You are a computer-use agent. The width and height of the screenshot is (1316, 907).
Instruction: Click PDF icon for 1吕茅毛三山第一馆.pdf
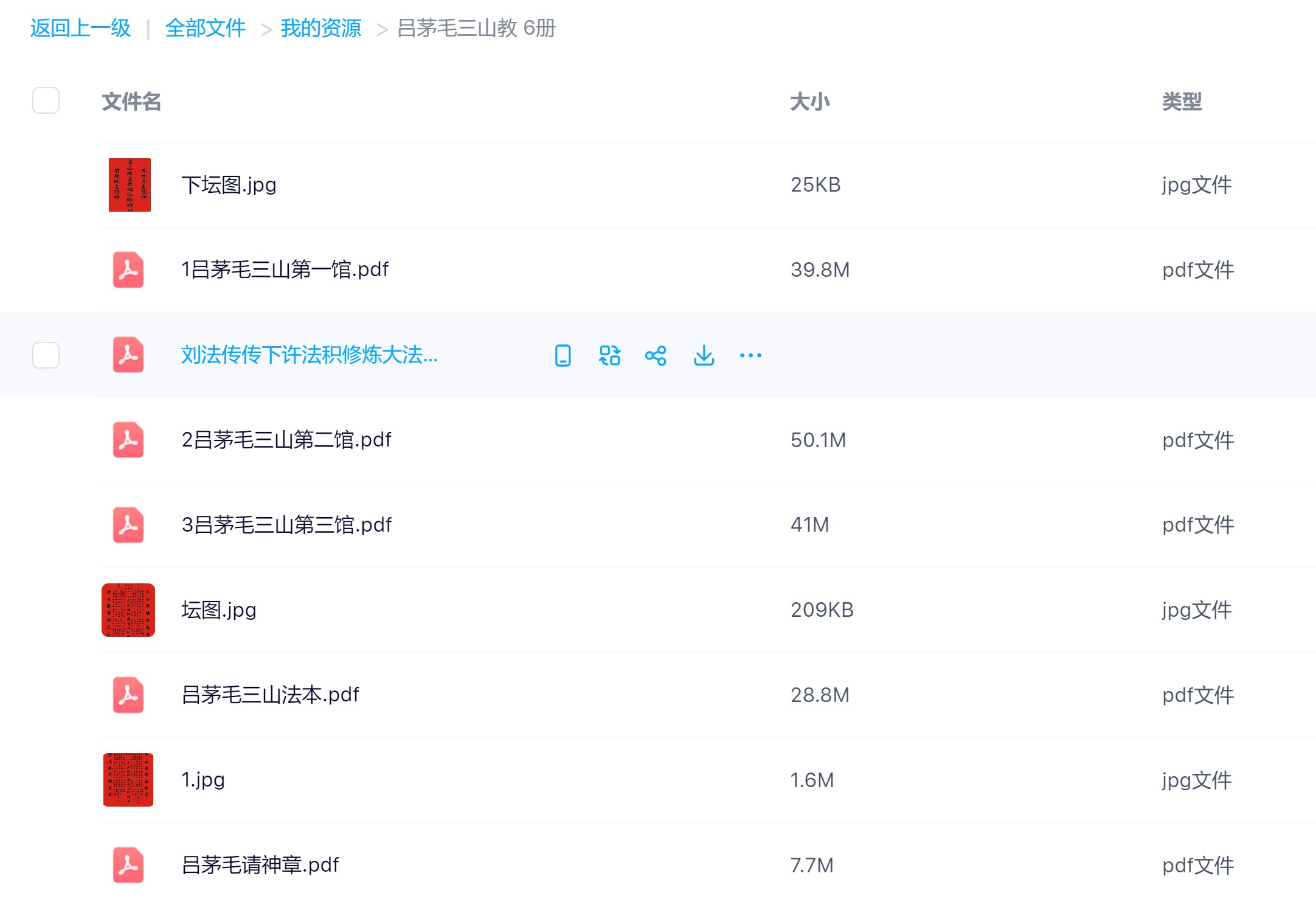click(x=128, y=269)
